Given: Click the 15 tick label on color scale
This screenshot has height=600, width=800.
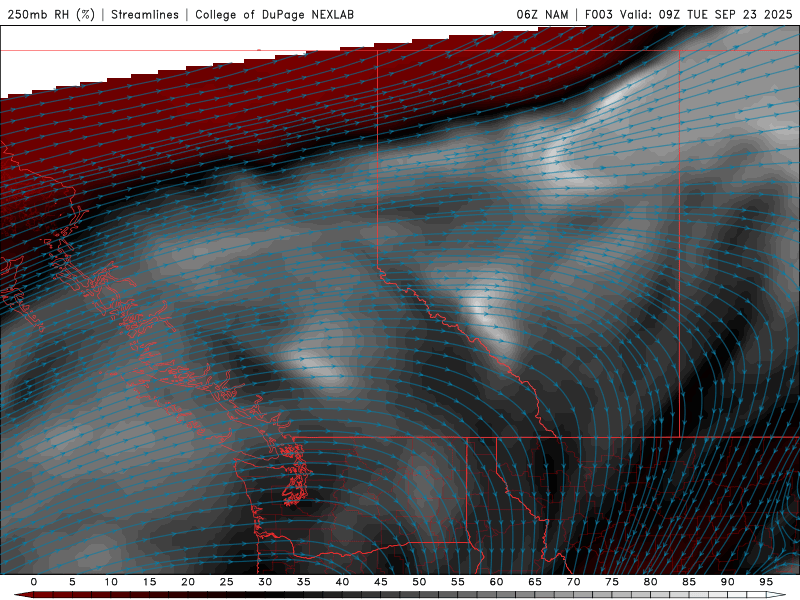Looking at the screenshot, I should (149, 582).
